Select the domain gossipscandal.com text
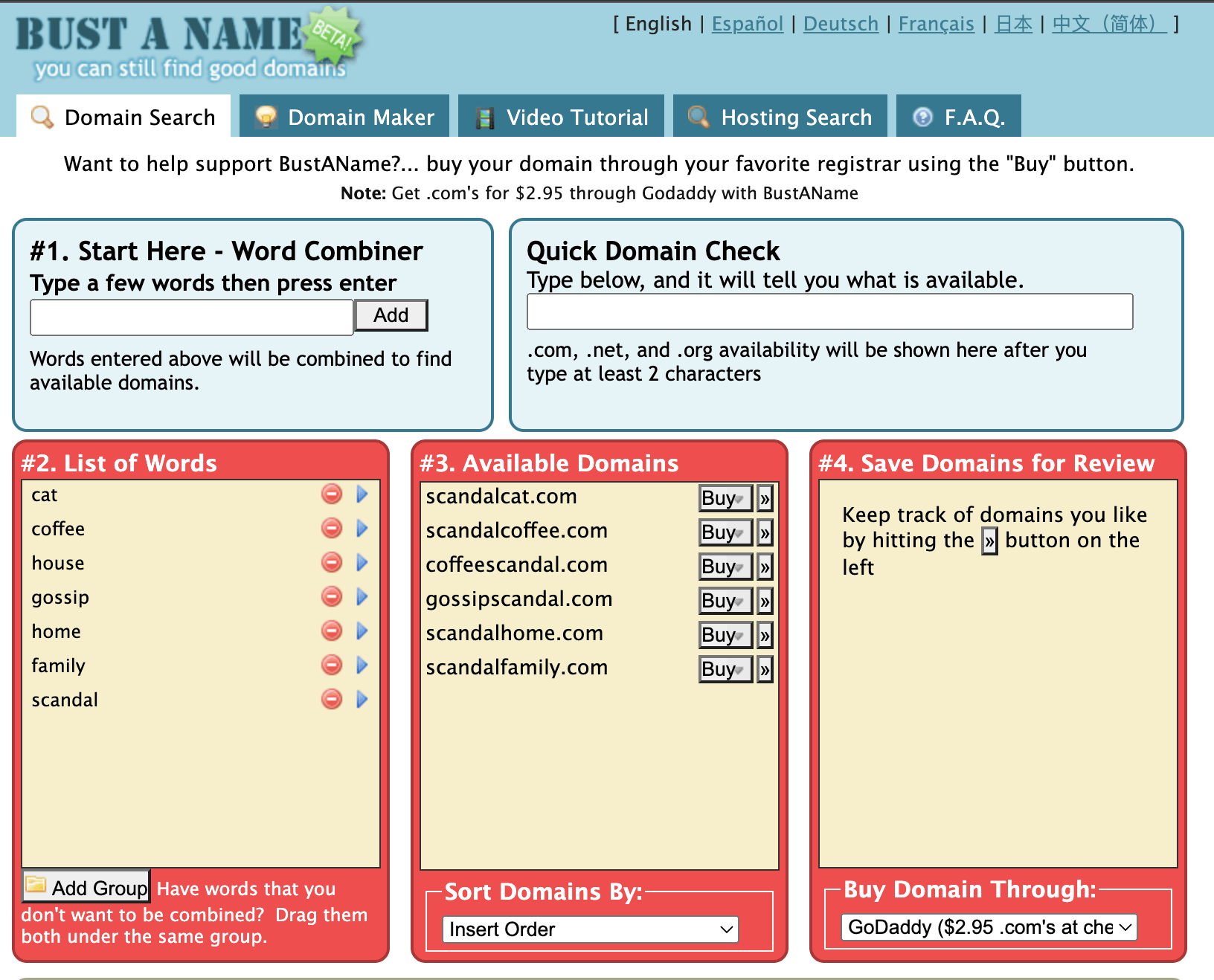1214x980 pixels. pyautogui.click(x=519, y=599)
